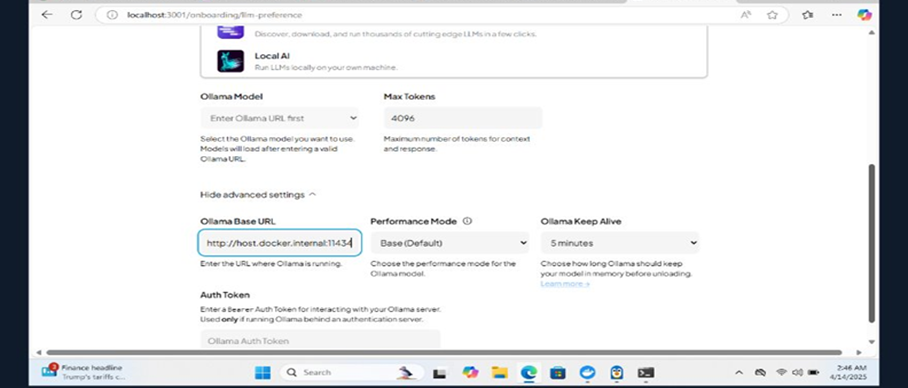Image resolution: width=908 pixels, height=388 pixels.
Task: Follow the Learn more link
Action: (x=565, y=284)
